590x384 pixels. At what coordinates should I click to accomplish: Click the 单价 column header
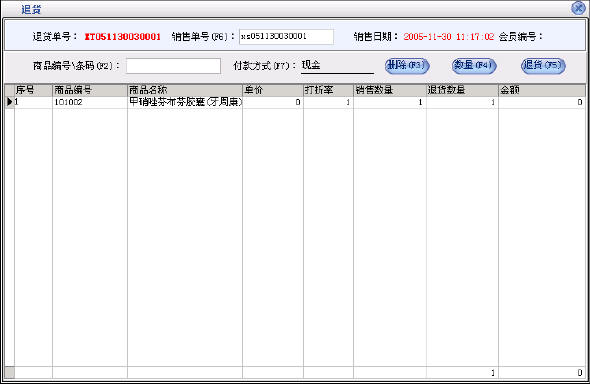pyautogui.click(x=273, y=90)
